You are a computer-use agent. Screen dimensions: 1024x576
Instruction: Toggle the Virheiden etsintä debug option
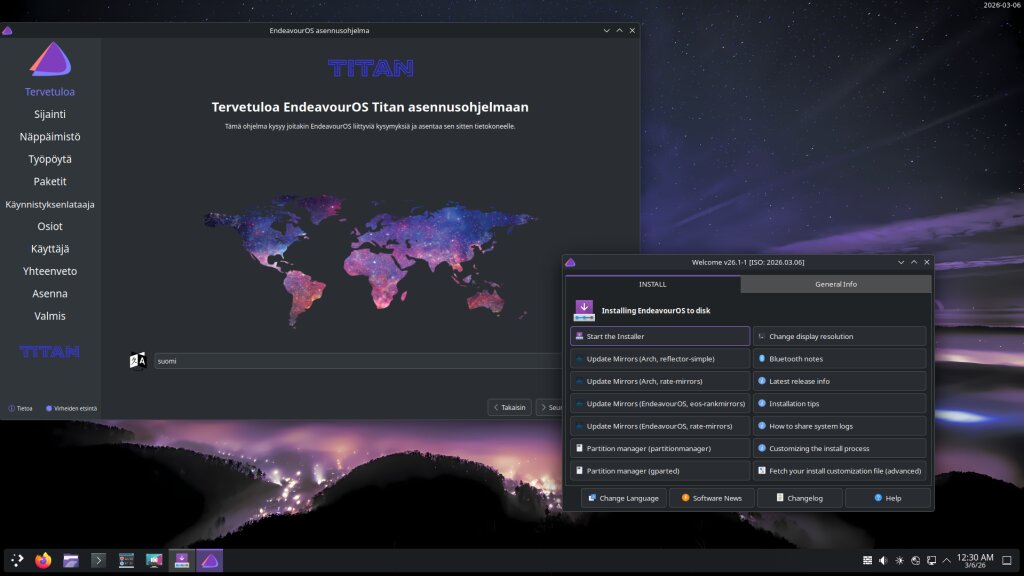[71, 408]
